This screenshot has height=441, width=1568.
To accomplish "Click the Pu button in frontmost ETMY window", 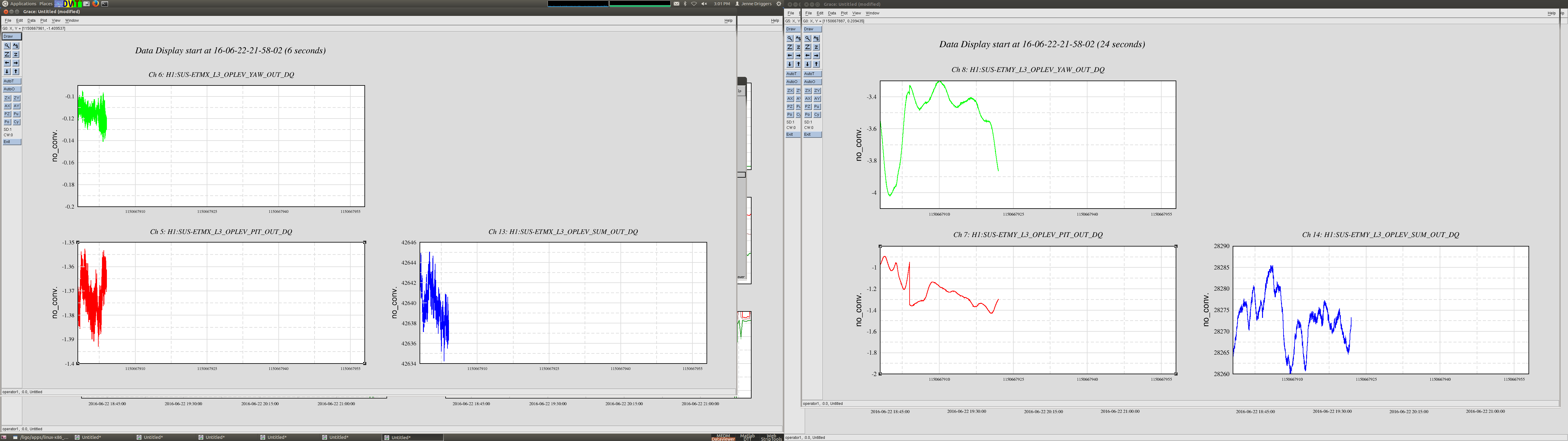I will (817, 107).
